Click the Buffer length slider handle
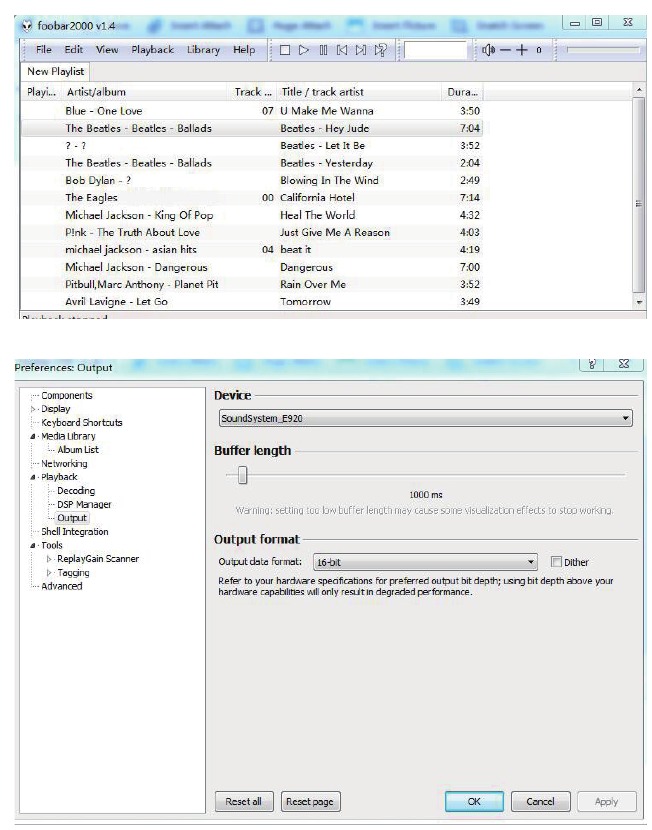The image size is (652, 830). pos(242,475)
